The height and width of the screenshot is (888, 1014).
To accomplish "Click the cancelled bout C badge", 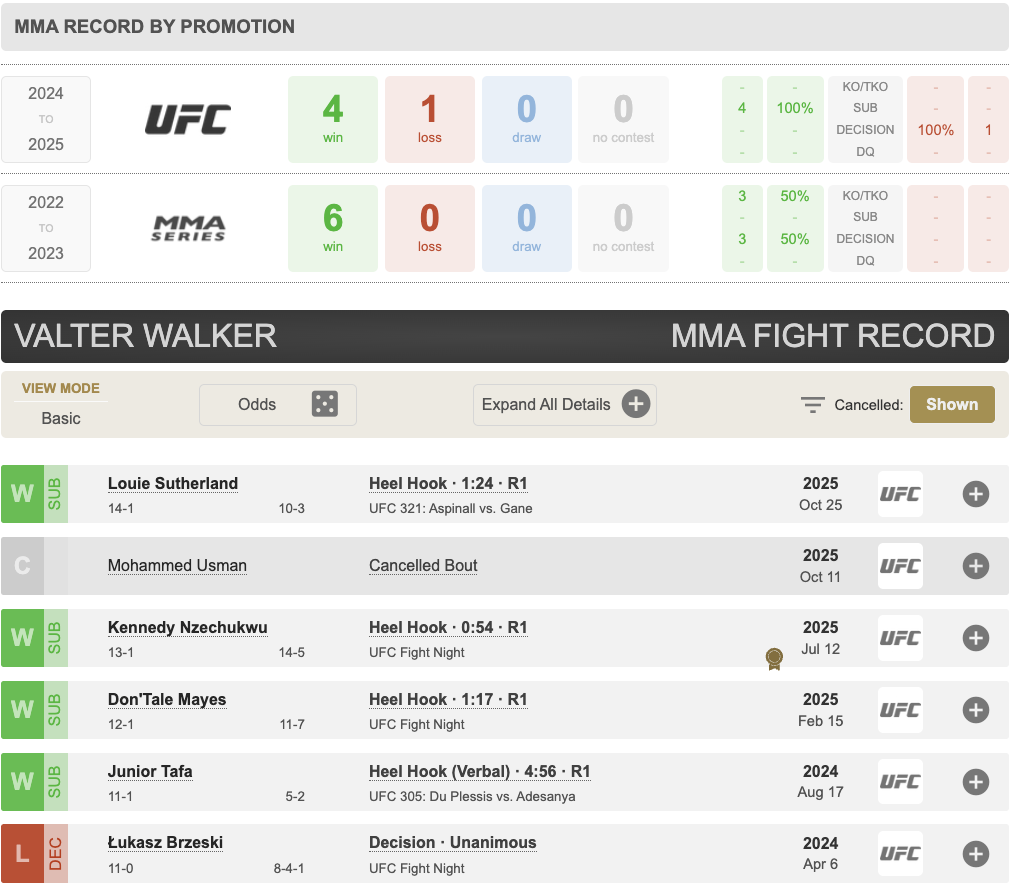I will pyautogui.click(x=22, y=566).
